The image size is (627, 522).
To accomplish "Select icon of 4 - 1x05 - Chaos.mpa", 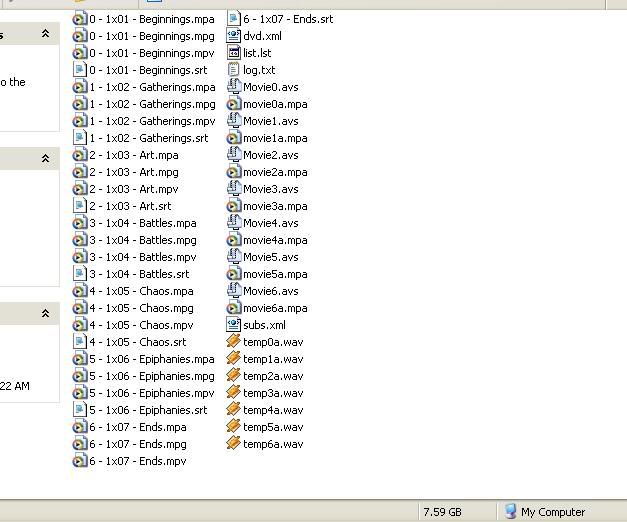I will (x=80, y=291).
